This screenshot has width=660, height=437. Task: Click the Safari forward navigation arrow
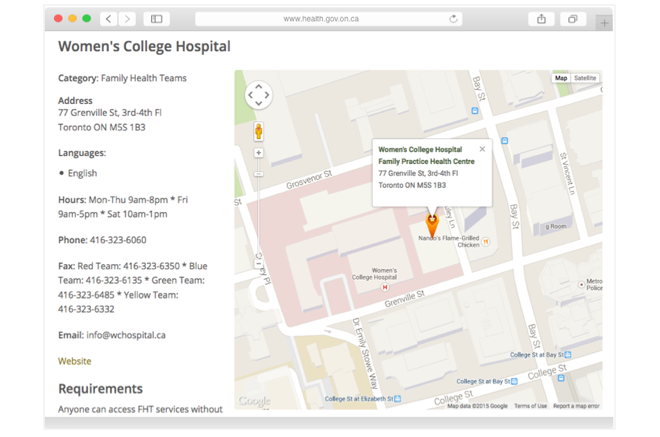(126, 19)
